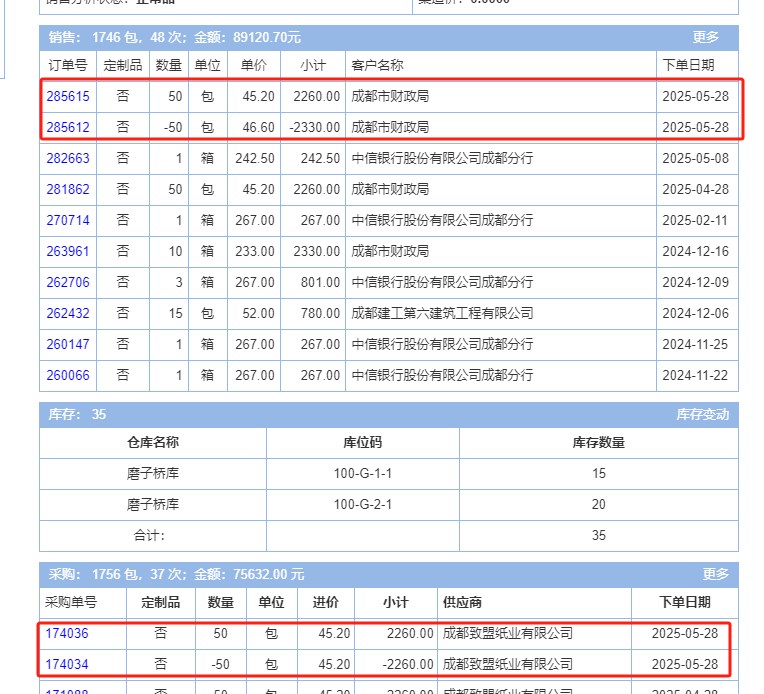
Task: Open sales order 281862
Action: 68,189
